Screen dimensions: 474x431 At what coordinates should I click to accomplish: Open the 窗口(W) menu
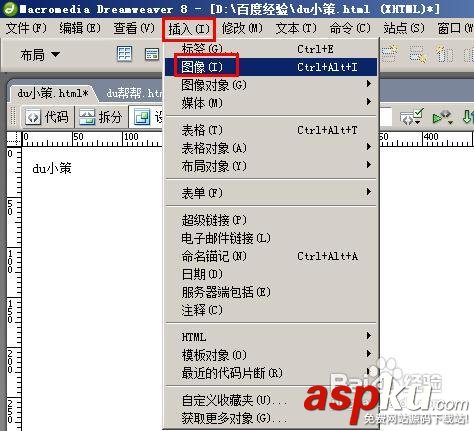455,28
